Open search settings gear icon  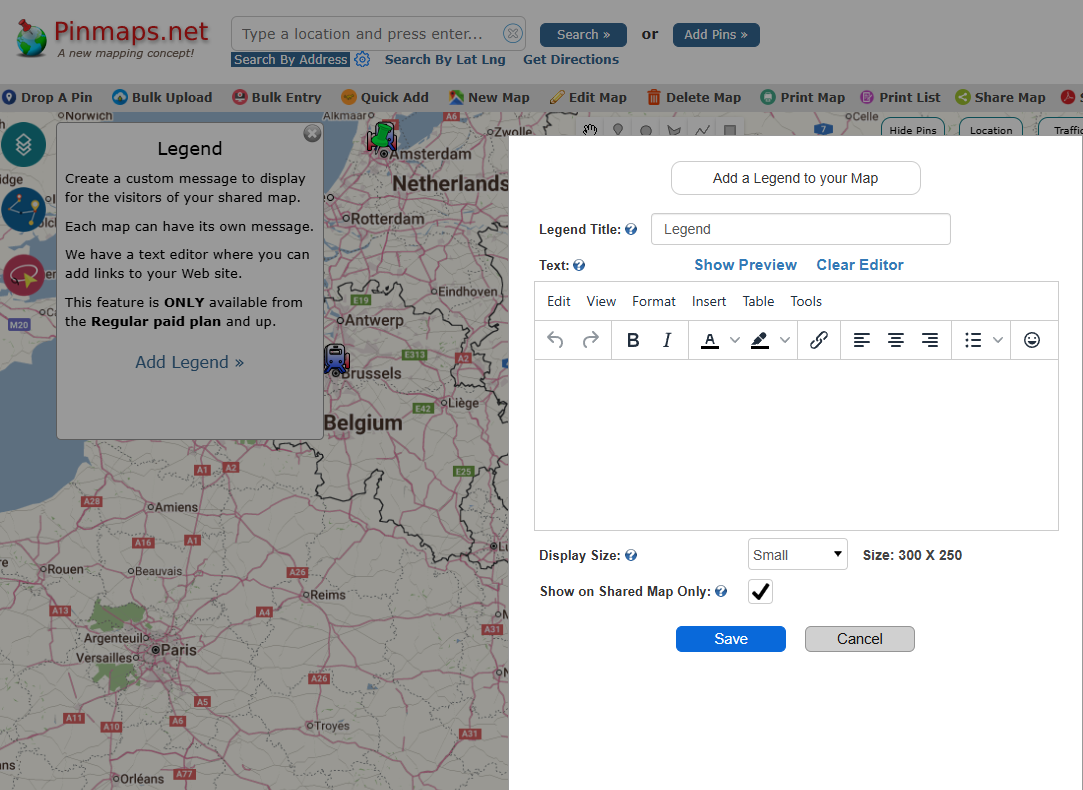(362, 59)
